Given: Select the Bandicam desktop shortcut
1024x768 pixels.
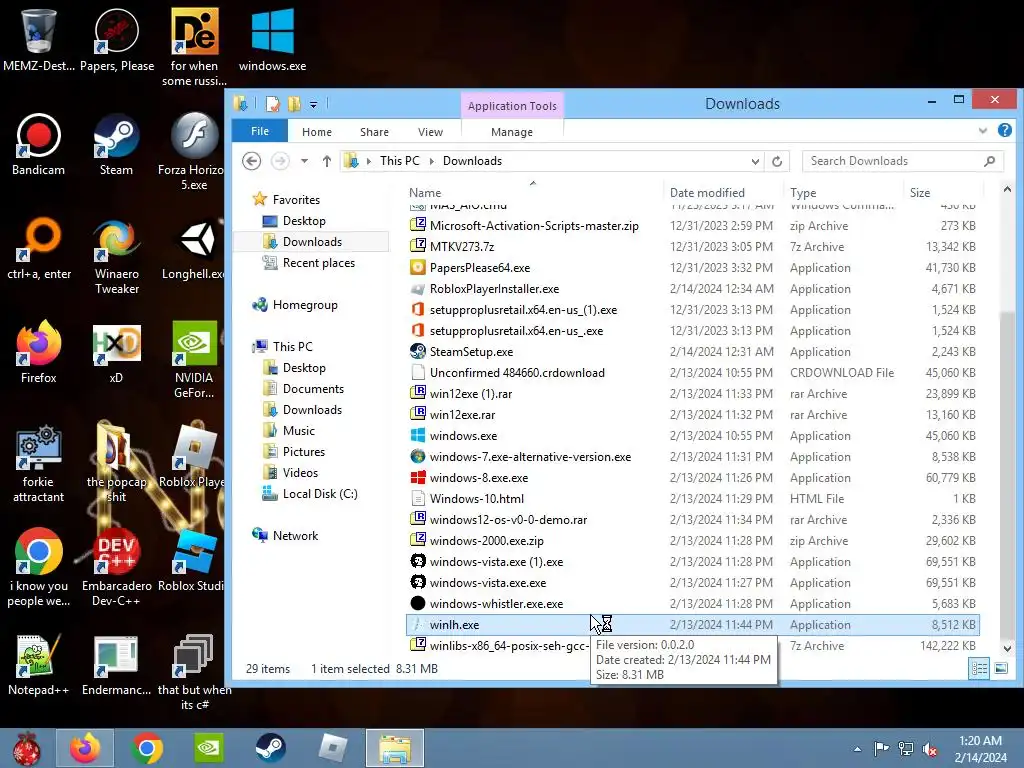Looking at the screenshot, I should pyautogui.click(x=38, y=145).
